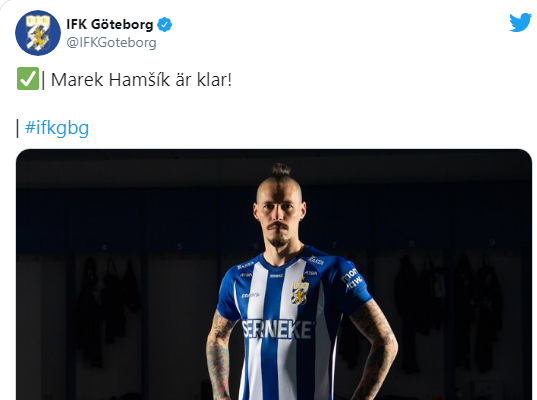The height and width of the screenshot is (400, 537).
Task: Select the tweet text Marek Hamšík är klar!
Action: point(141,80)
